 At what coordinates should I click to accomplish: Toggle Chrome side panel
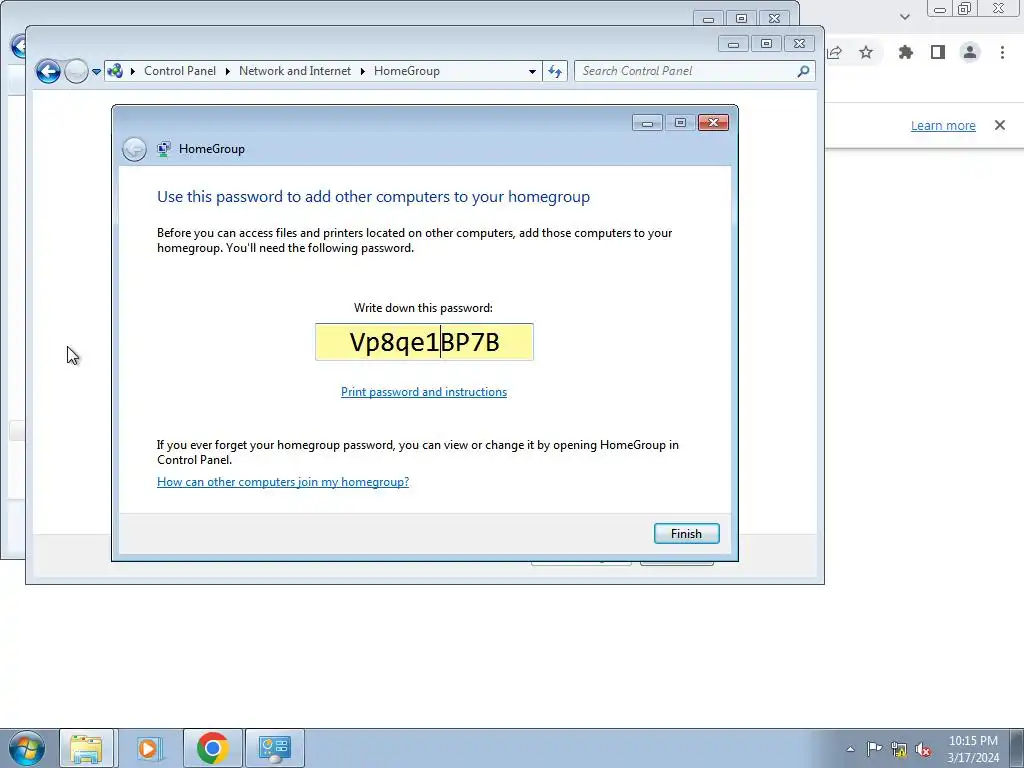(938, 52)
